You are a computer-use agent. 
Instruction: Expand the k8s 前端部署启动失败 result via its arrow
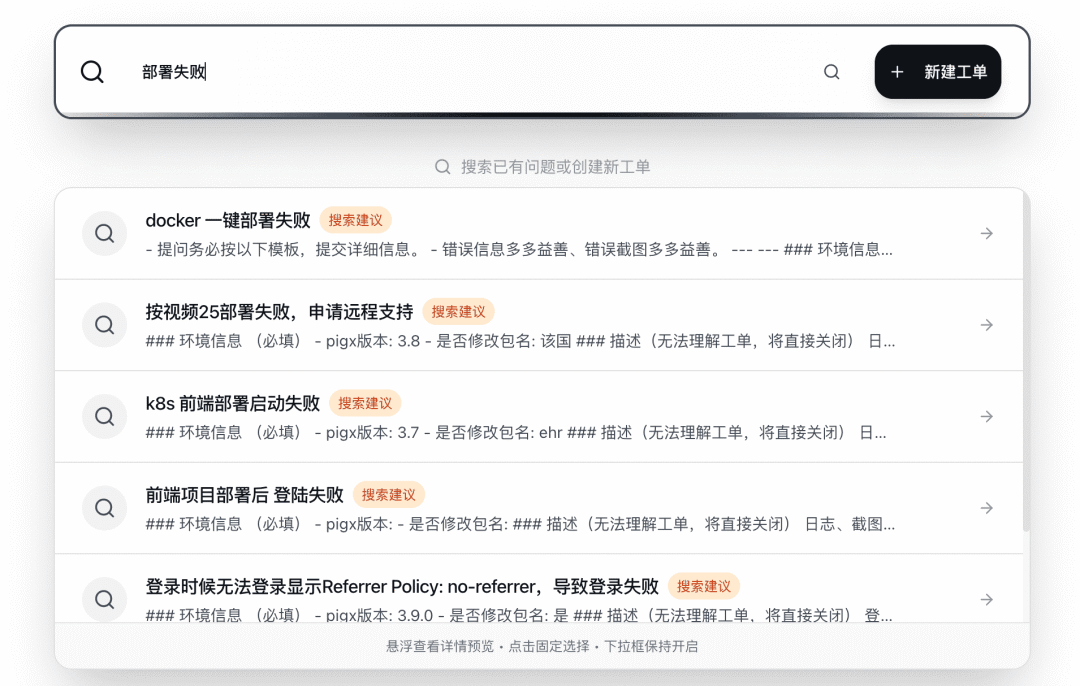click(x=987, y=416)
